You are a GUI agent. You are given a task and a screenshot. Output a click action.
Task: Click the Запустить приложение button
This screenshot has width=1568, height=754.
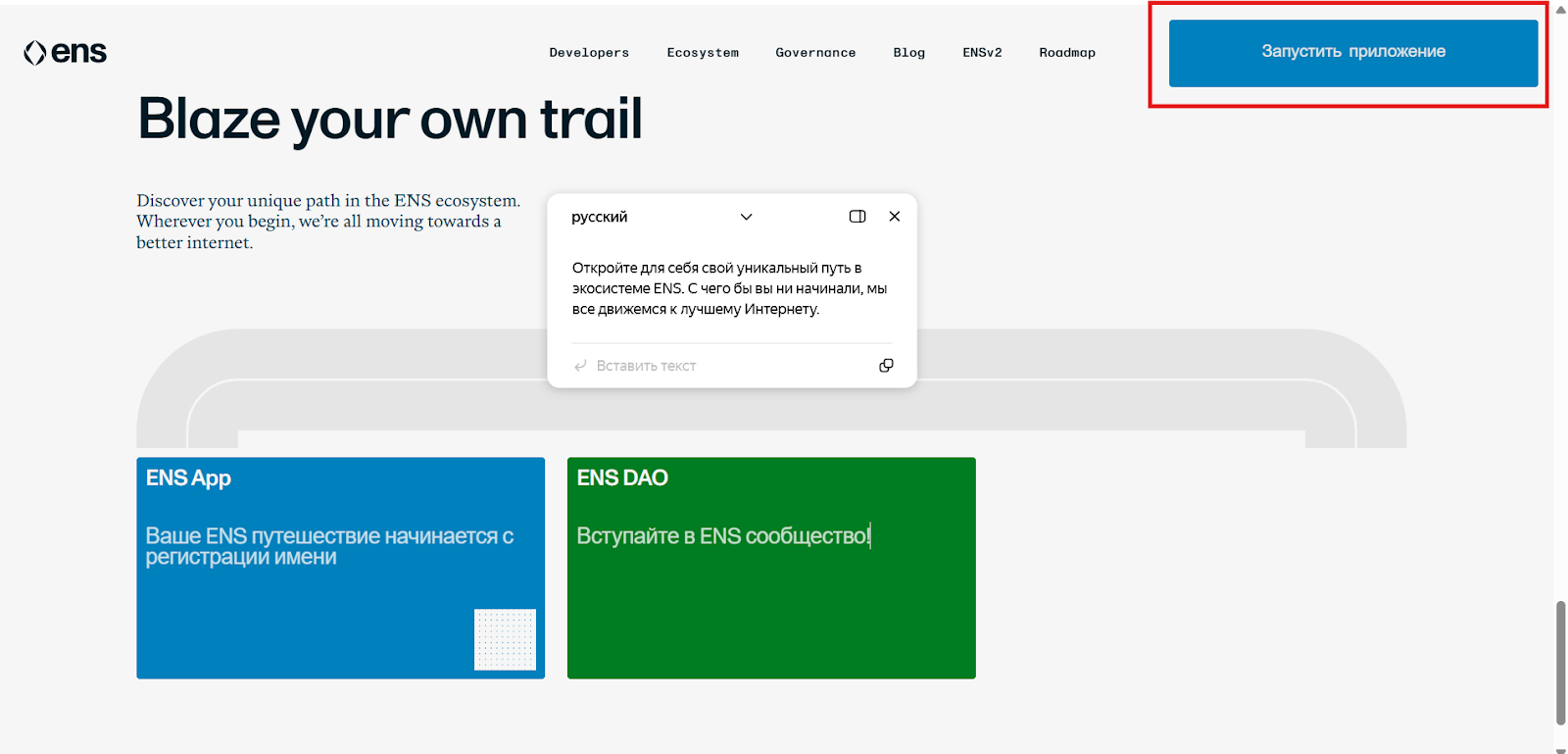(x=1353, y=53)
